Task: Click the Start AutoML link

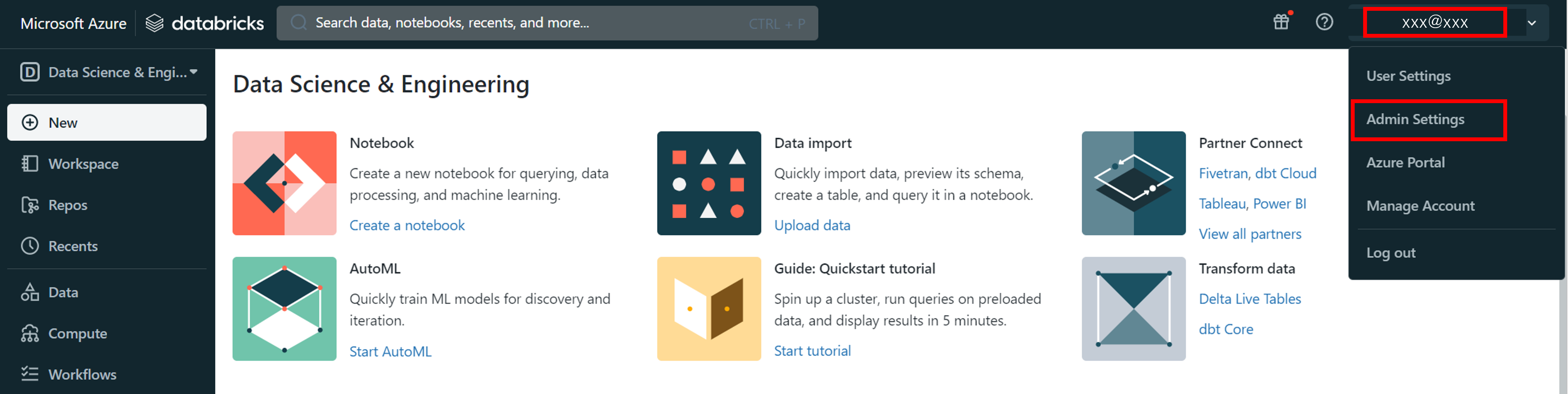Action: tap(390, 351)
